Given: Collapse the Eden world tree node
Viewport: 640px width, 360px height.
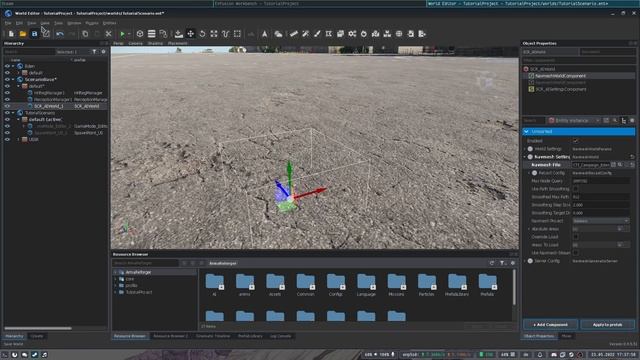Looking at the screenshot, I should coord(13,66).
